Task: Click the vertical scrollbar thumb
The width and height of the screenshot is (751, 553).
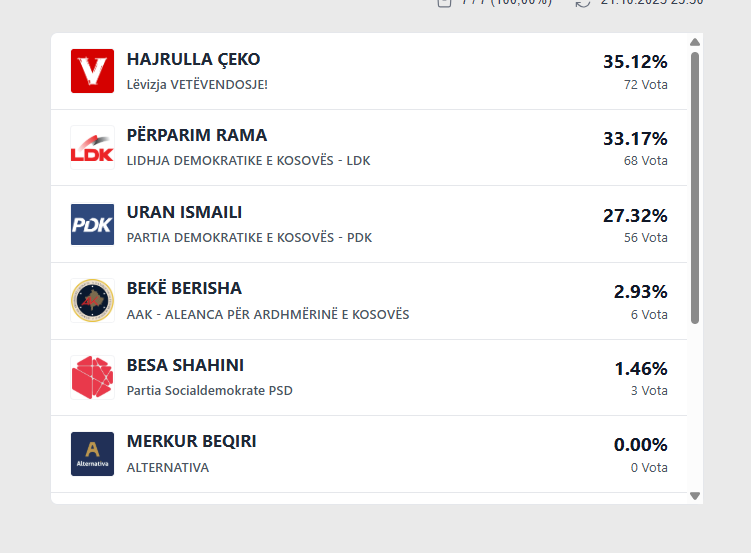Action: pyautogui.click(x=695, y=185)
